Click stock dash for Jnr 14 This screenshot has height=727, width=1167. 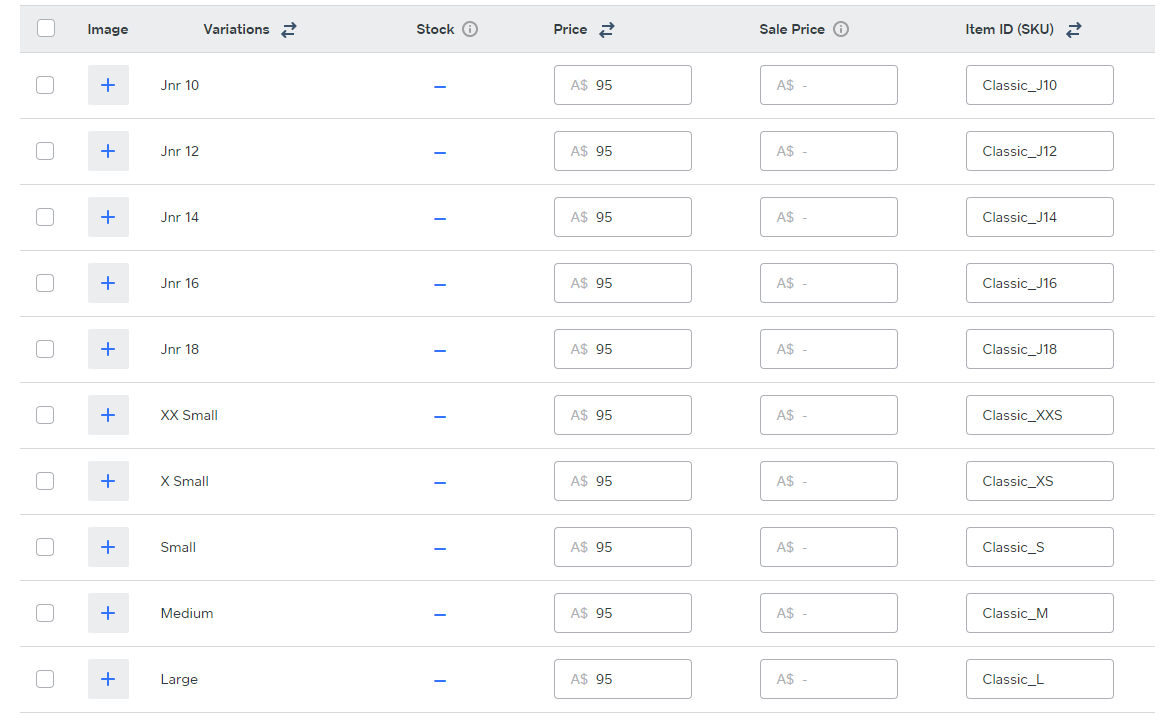click(440, 220)
